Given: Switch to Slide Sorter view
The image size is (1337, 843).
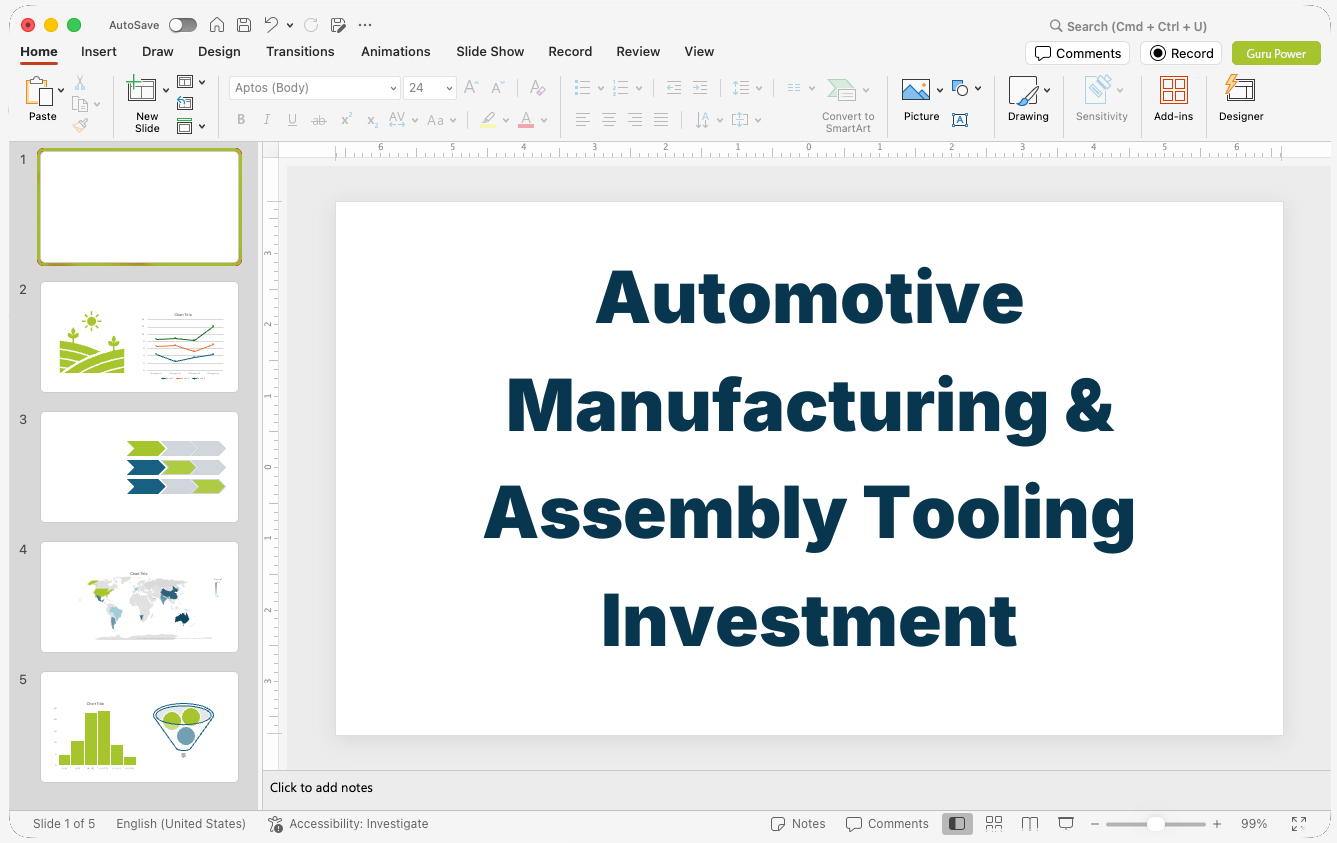Looking at the screenshot, I should [994, 823].
